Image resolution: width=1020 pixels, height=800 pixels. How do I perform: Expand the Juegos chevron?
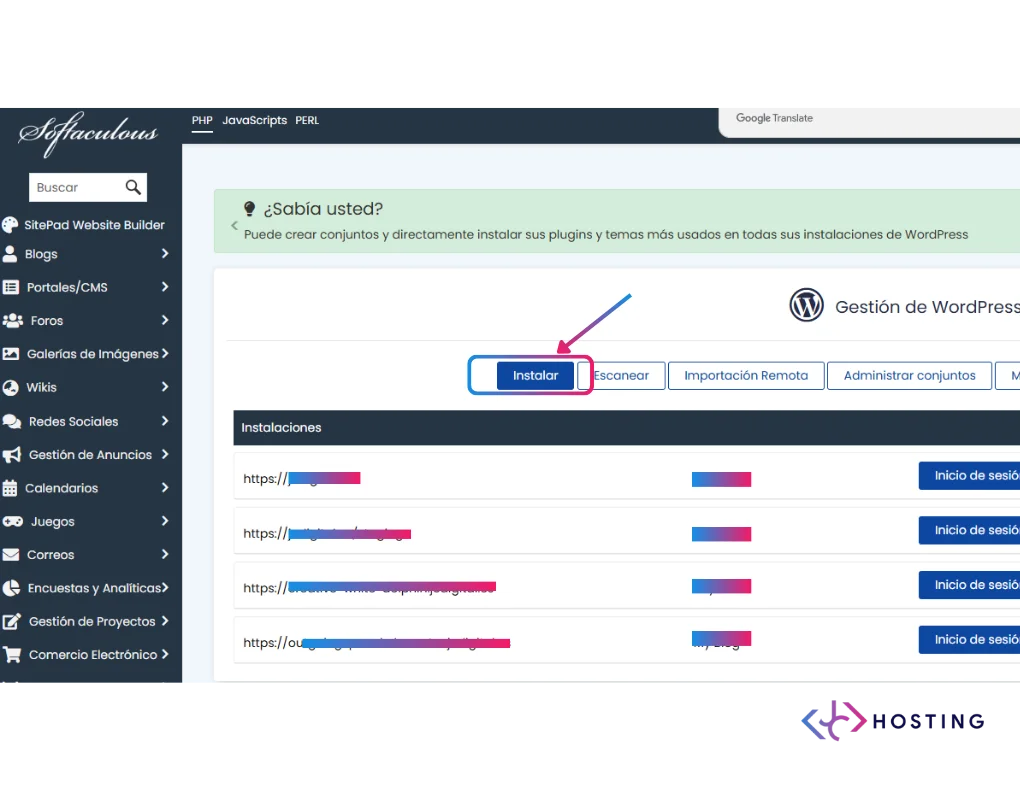coord(165,521)
